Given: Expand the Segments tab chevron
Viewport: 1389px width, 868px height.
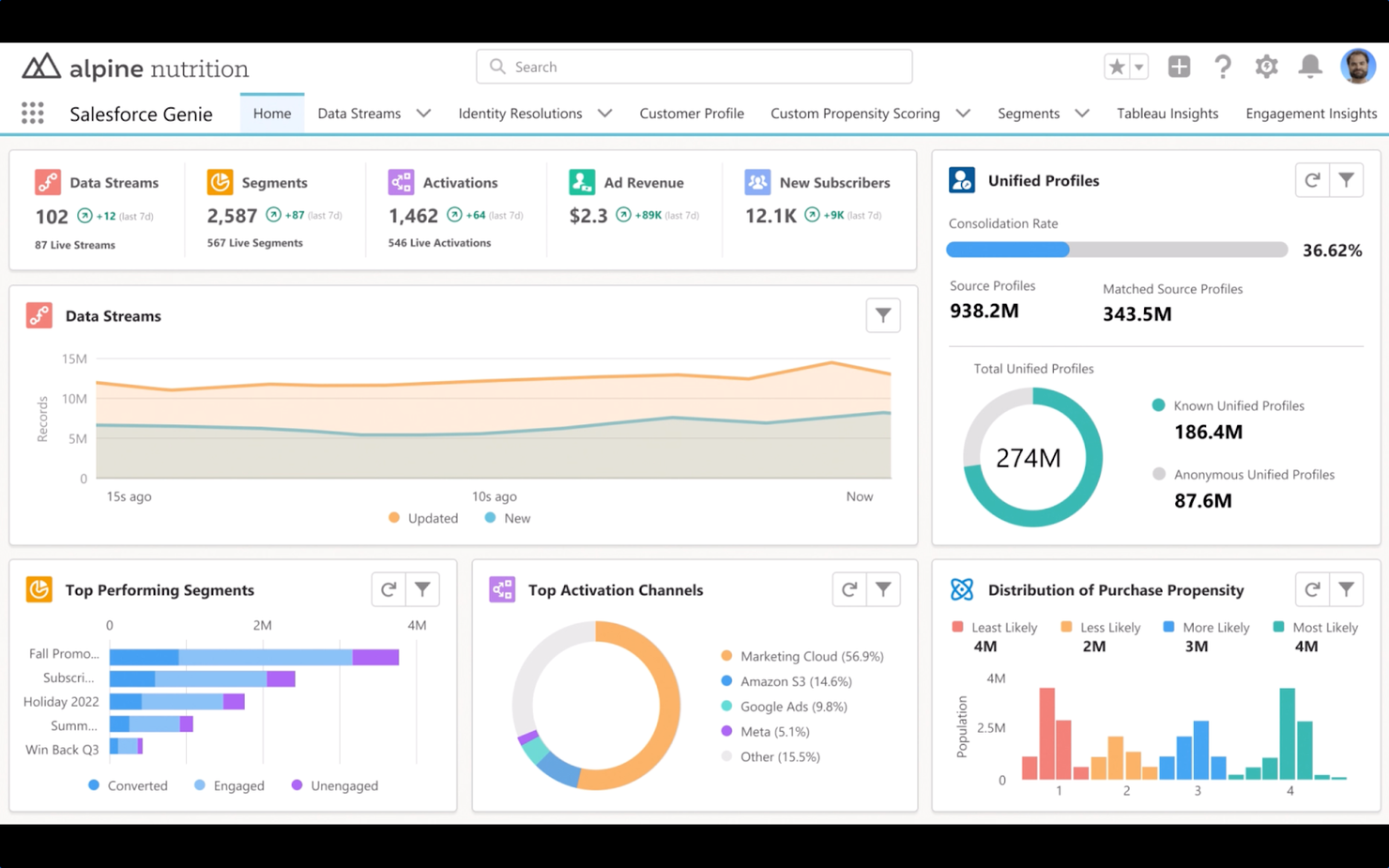Looking at the screenshot, I should pos(1082,114).
